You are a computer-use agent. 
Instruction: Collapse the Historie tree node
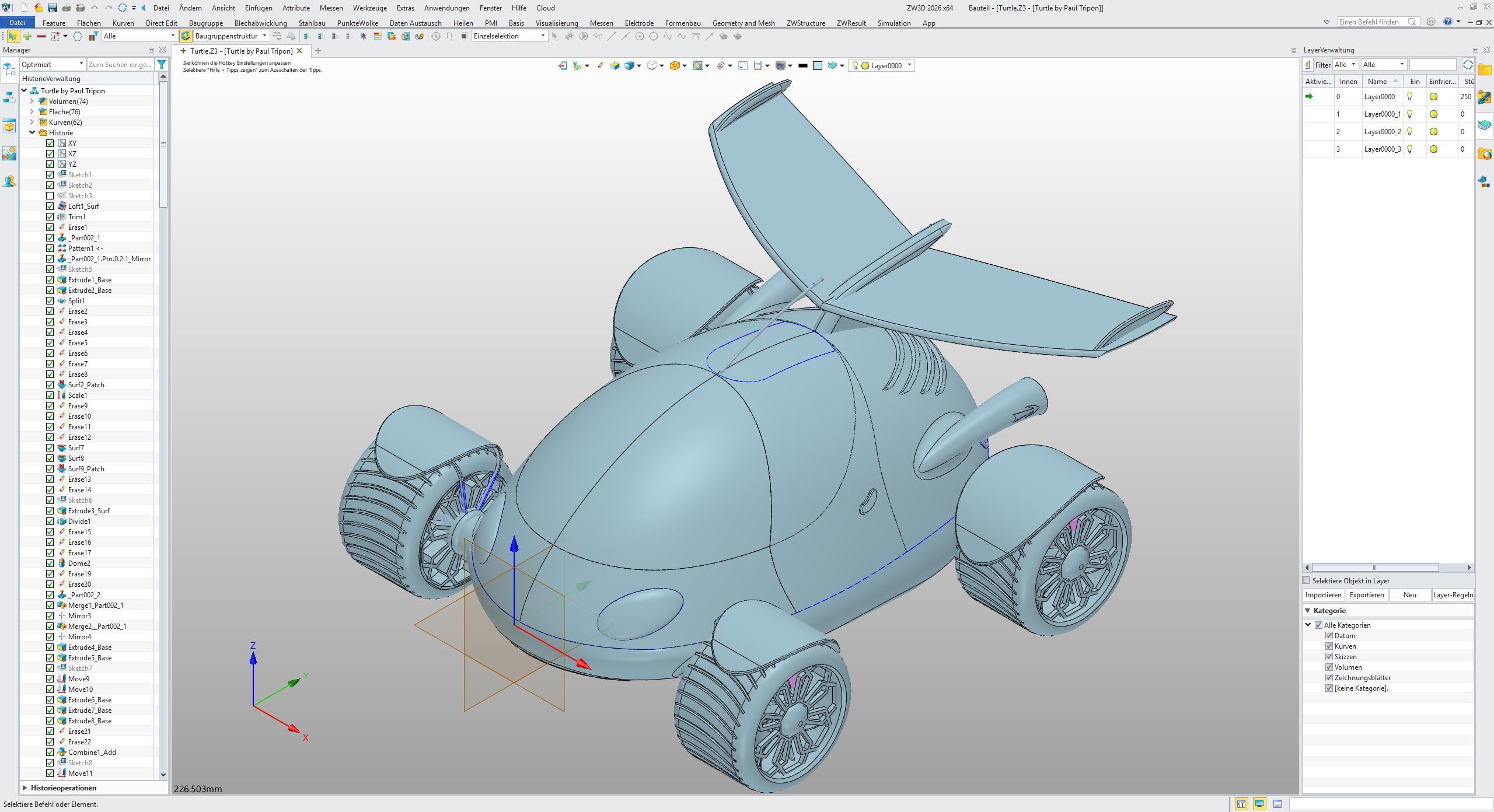click(32, 132)
